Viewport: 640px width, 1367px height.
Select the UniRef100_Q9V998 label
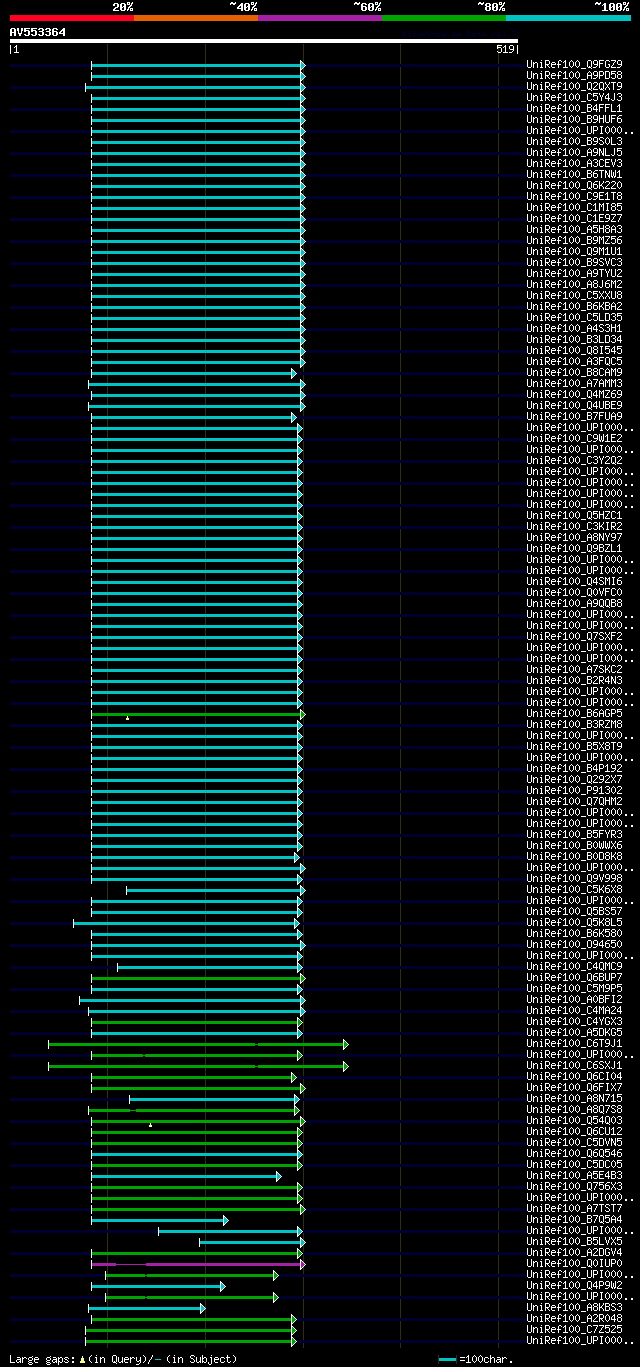[574, 878]
